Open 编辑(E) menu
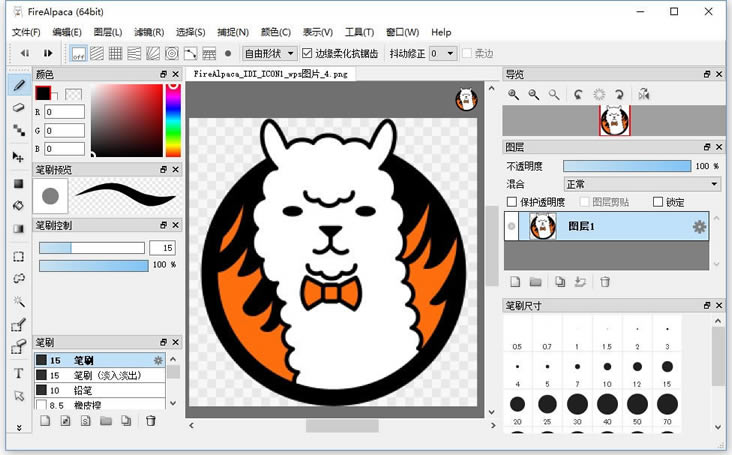Viewport: 732px width, 455px height. click(67, 32)
